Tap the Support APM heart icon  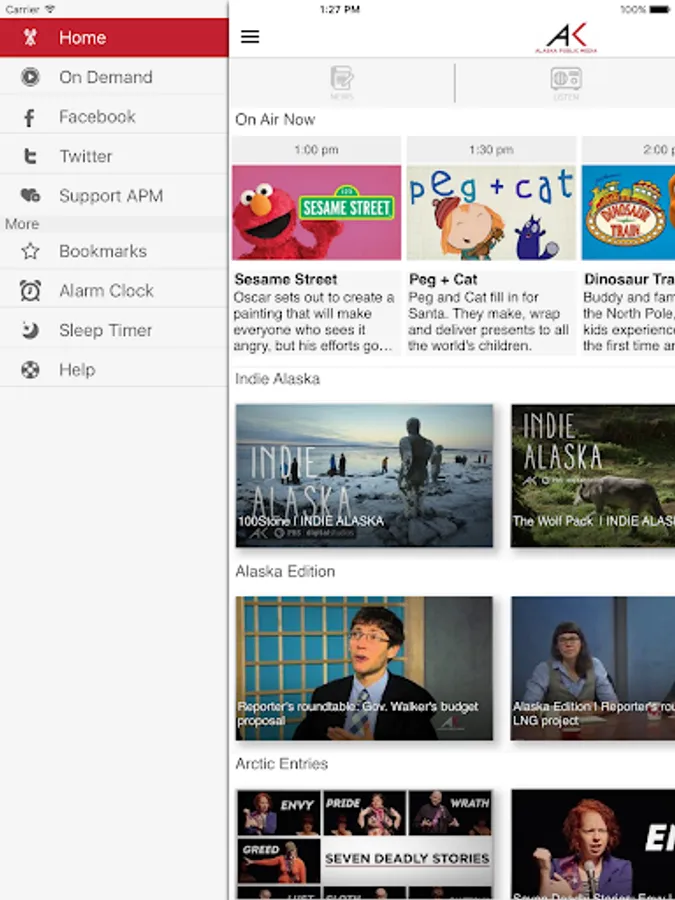(30, 196)
